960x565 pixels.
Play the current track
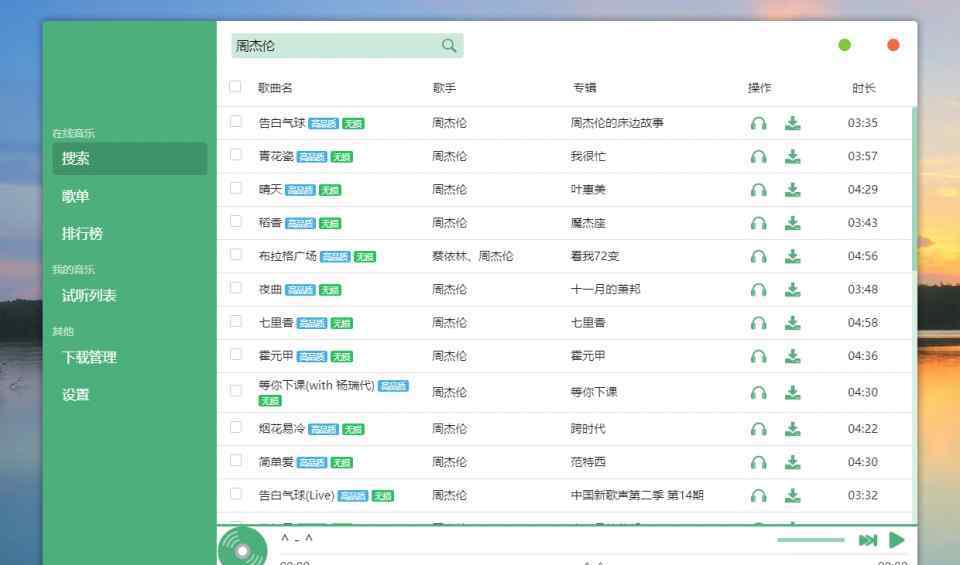point(897,540)
